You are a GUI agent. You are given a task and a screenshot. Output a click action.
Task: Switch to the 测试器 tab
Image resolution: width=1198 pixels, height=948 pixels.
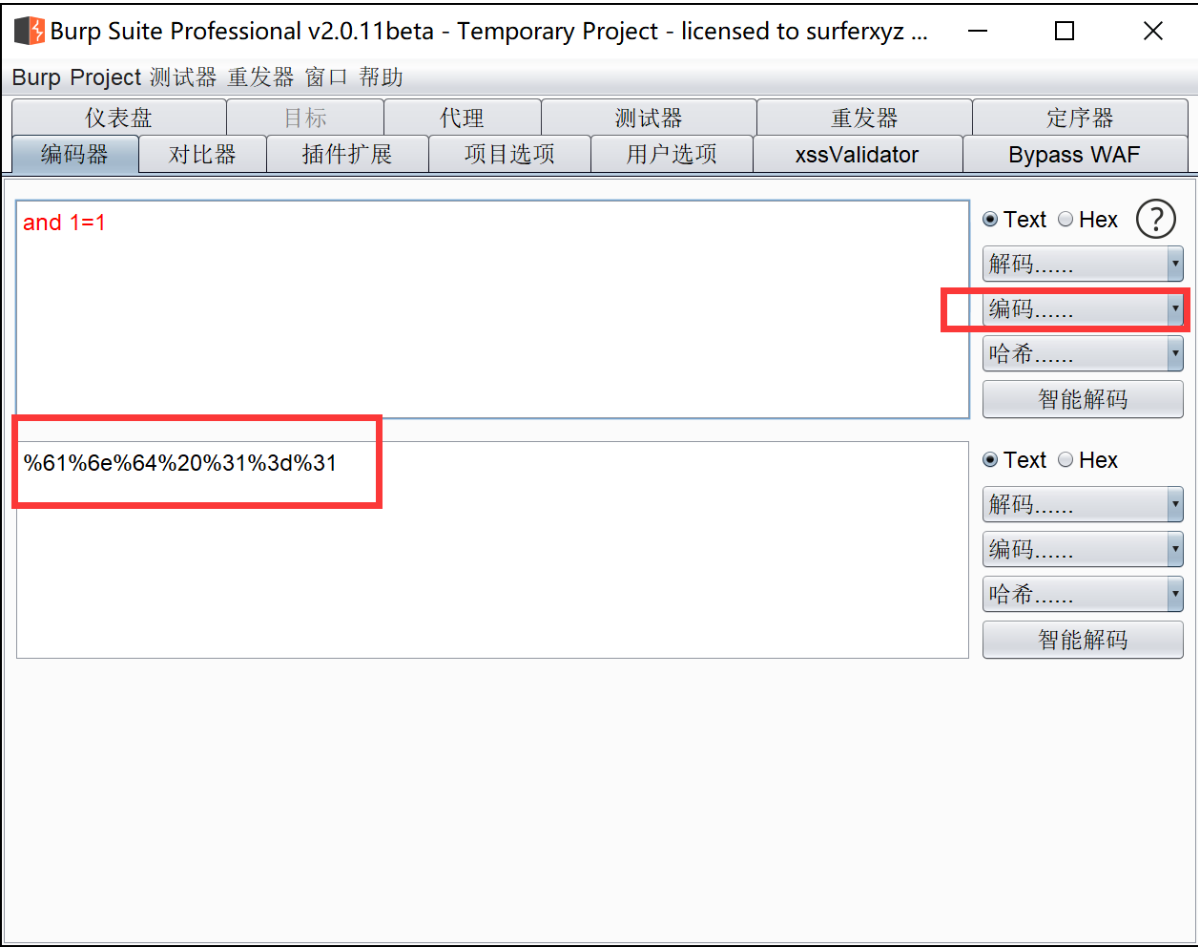point(649,118)
